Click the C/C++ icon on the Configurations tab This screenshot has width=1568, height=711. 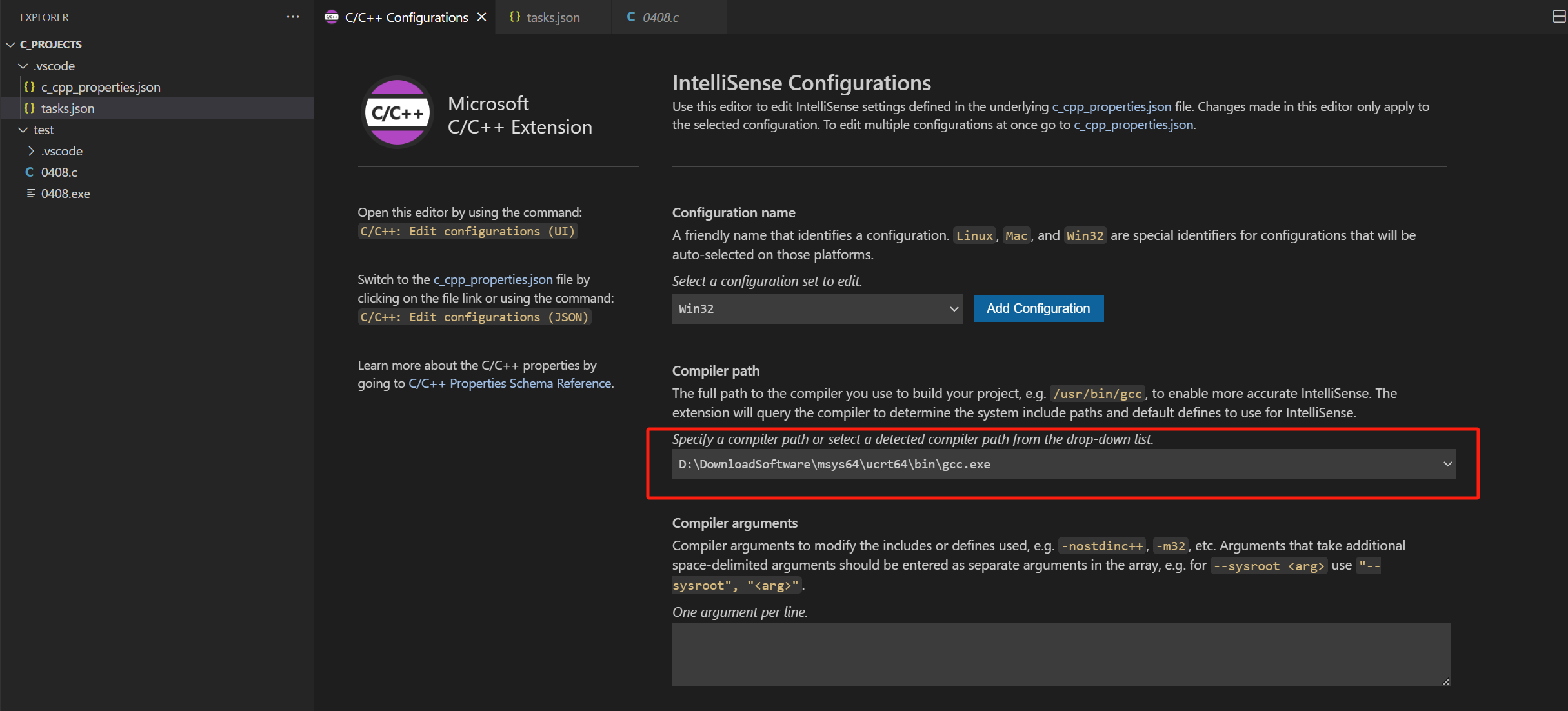tap(332, 17)
